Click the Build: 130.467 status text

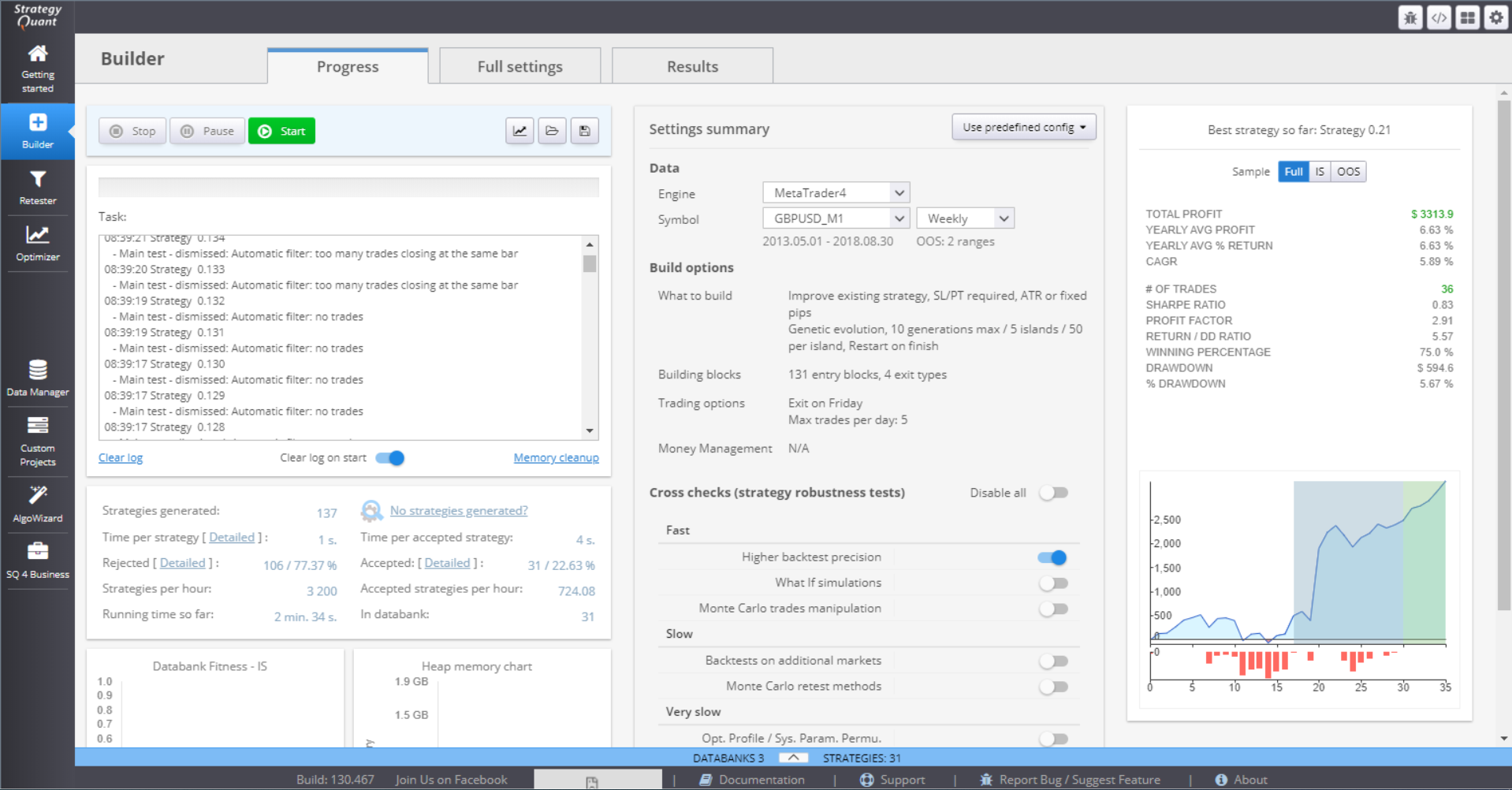pyautogui.click(x=335, y=780)
